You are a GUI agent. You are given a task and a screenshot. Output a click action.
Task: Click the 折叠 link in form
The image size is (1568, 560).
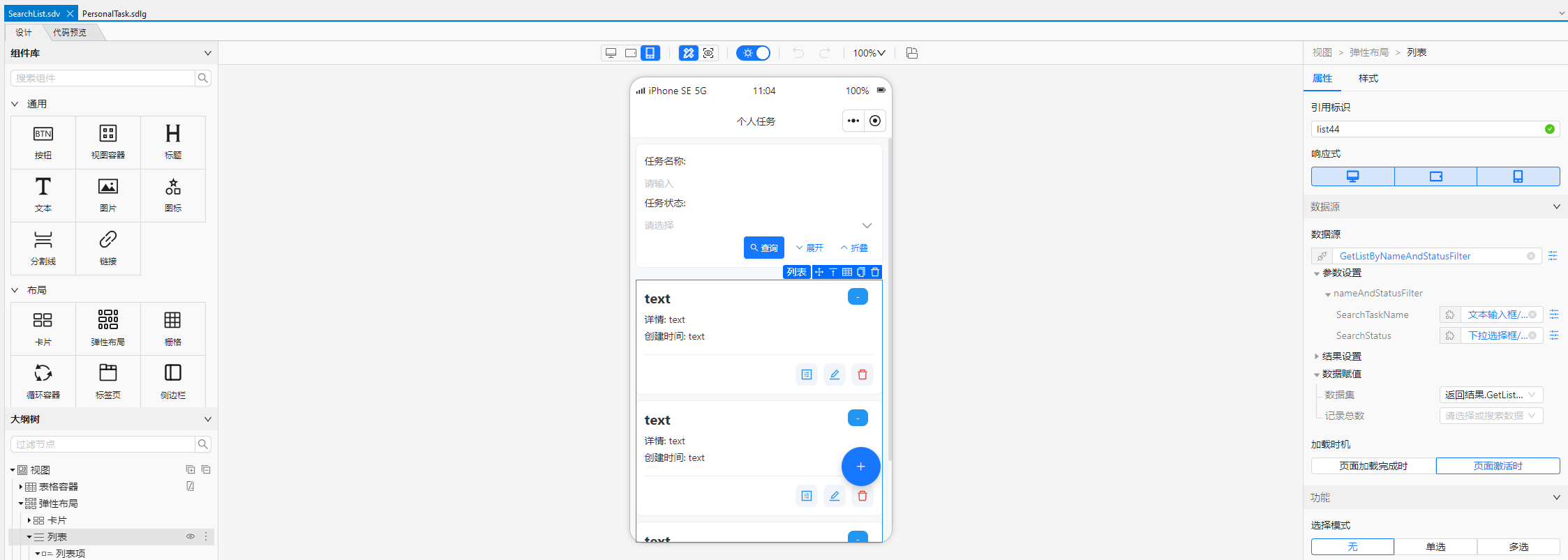[x=854, y=248]
